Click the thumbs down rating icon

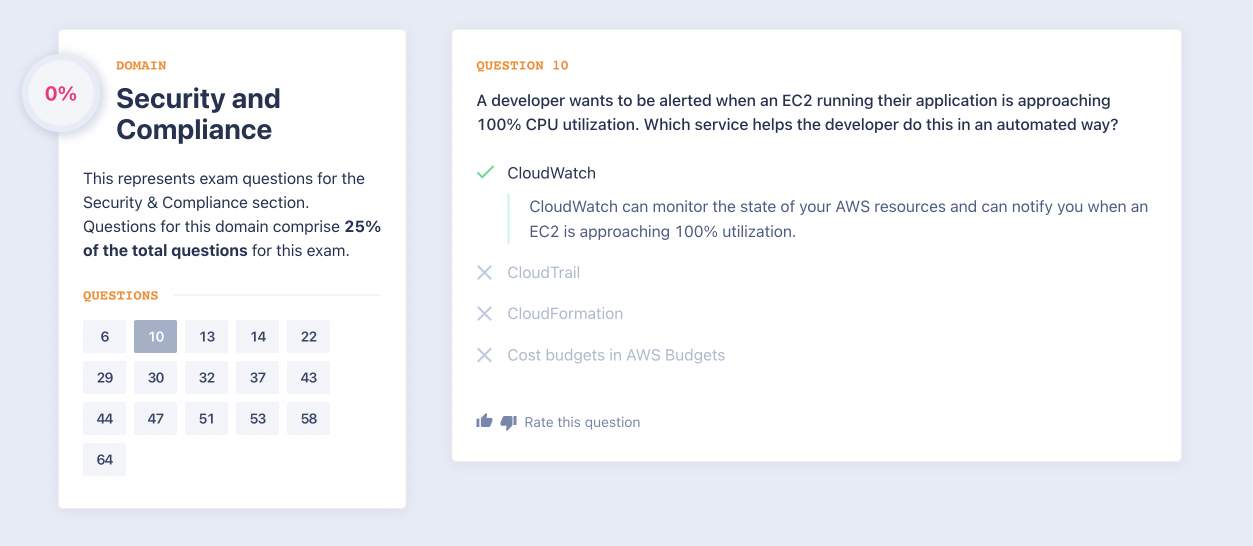(x=508, y=422)
